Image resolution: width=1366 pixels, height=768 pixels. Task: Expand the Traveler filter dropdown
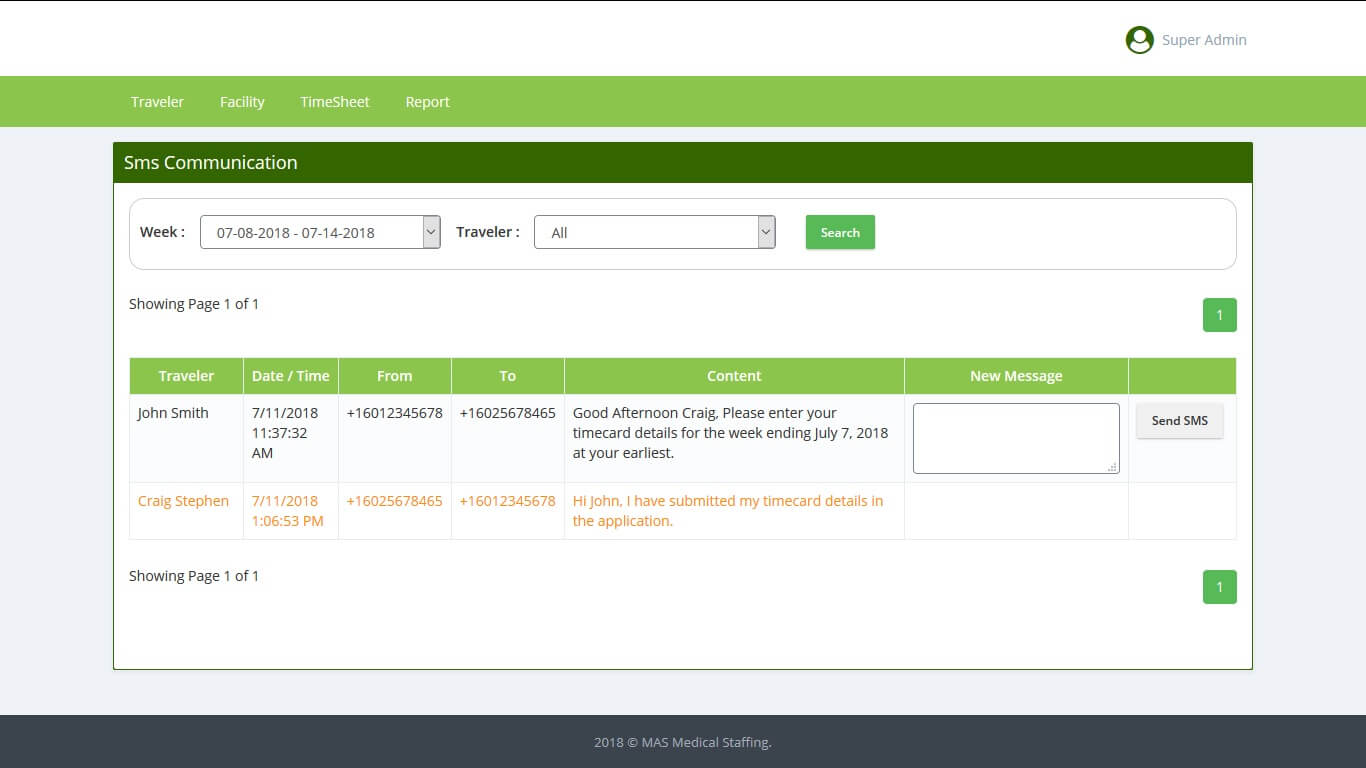tap(654, 232)
